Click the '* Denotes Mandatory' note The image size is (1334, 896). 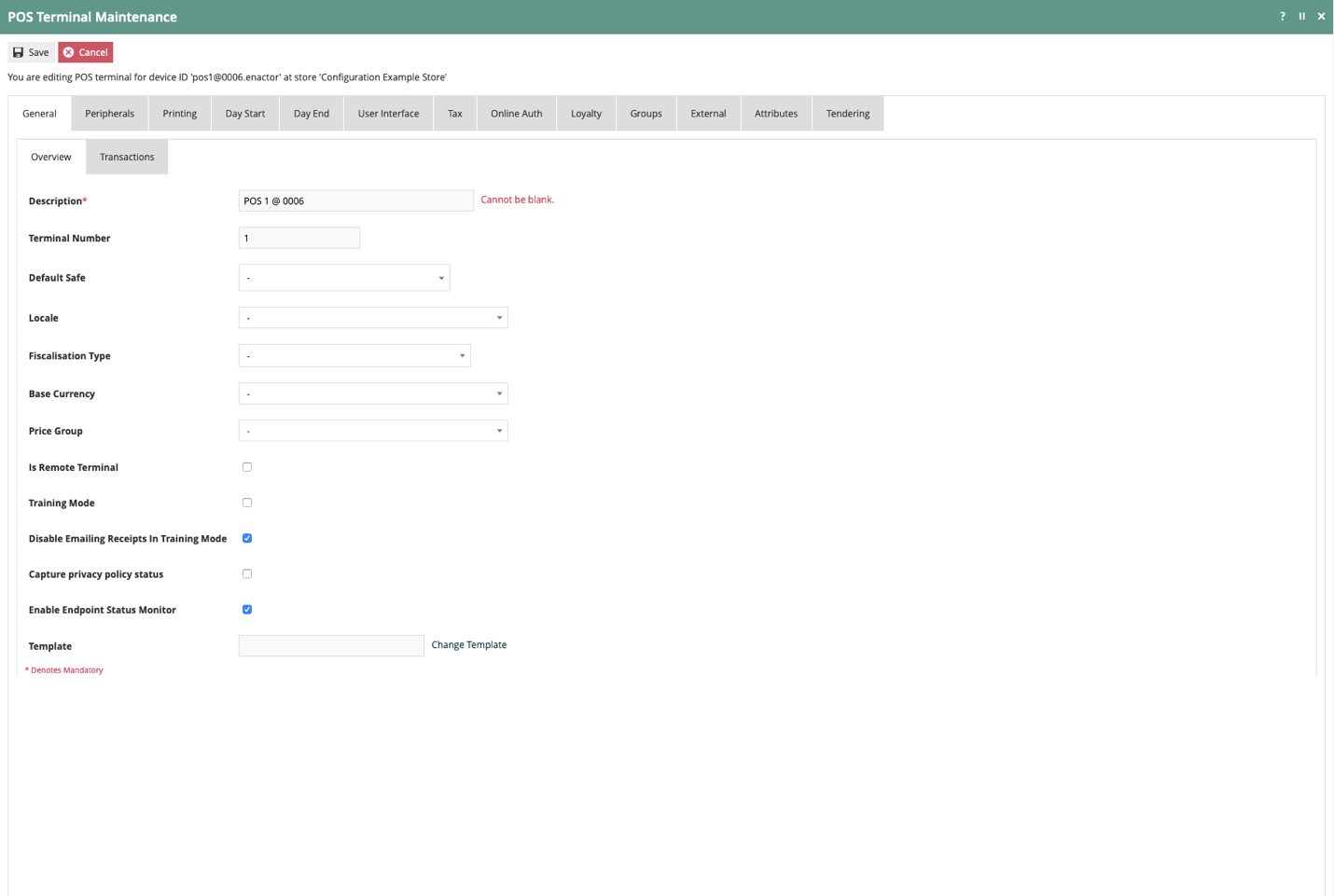(x=64, y=670)
